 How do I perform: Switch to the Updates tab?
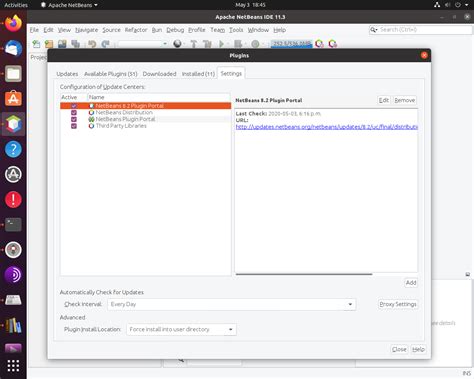(67, 74)
